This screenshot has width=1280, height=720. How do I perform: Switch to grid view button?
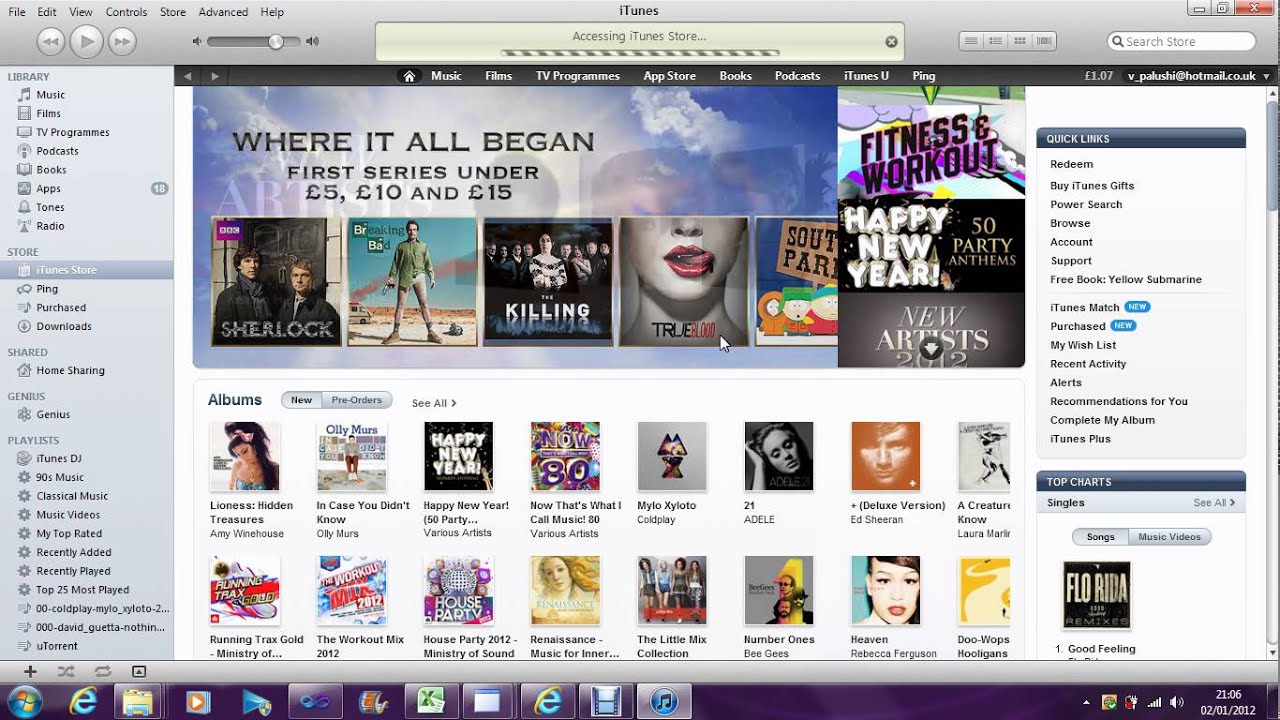[x=1020, y=41]
